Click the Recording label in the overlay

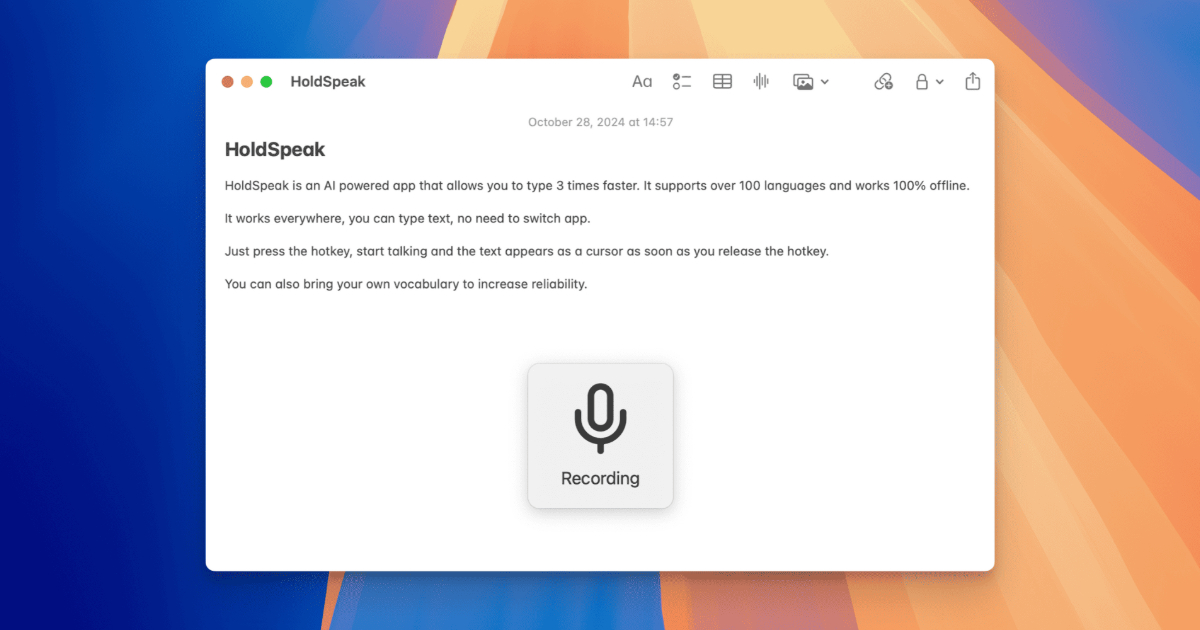[x=600, y=478]
